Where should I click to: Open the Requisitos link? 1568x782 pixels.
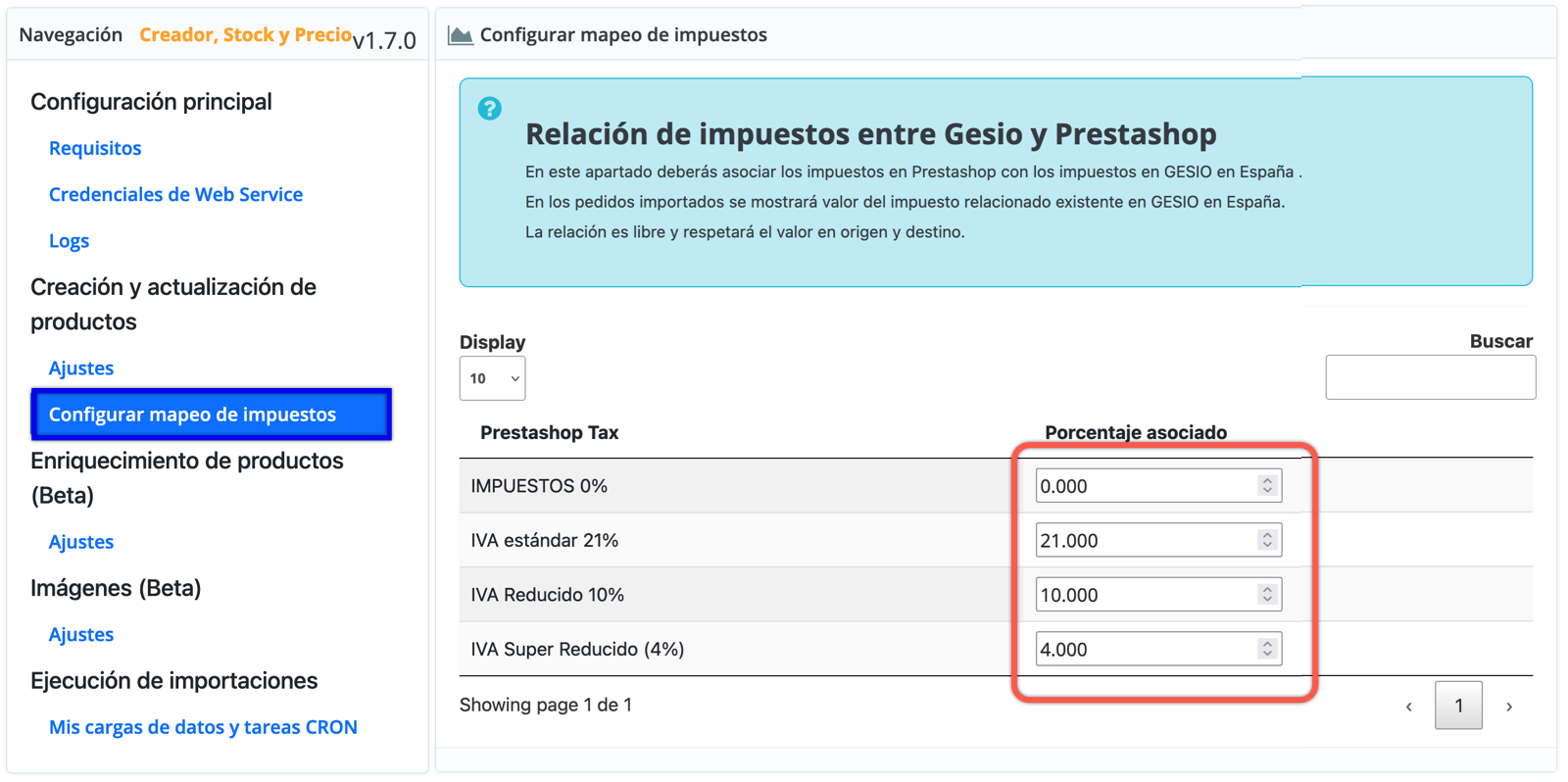[x=95, y=148]
